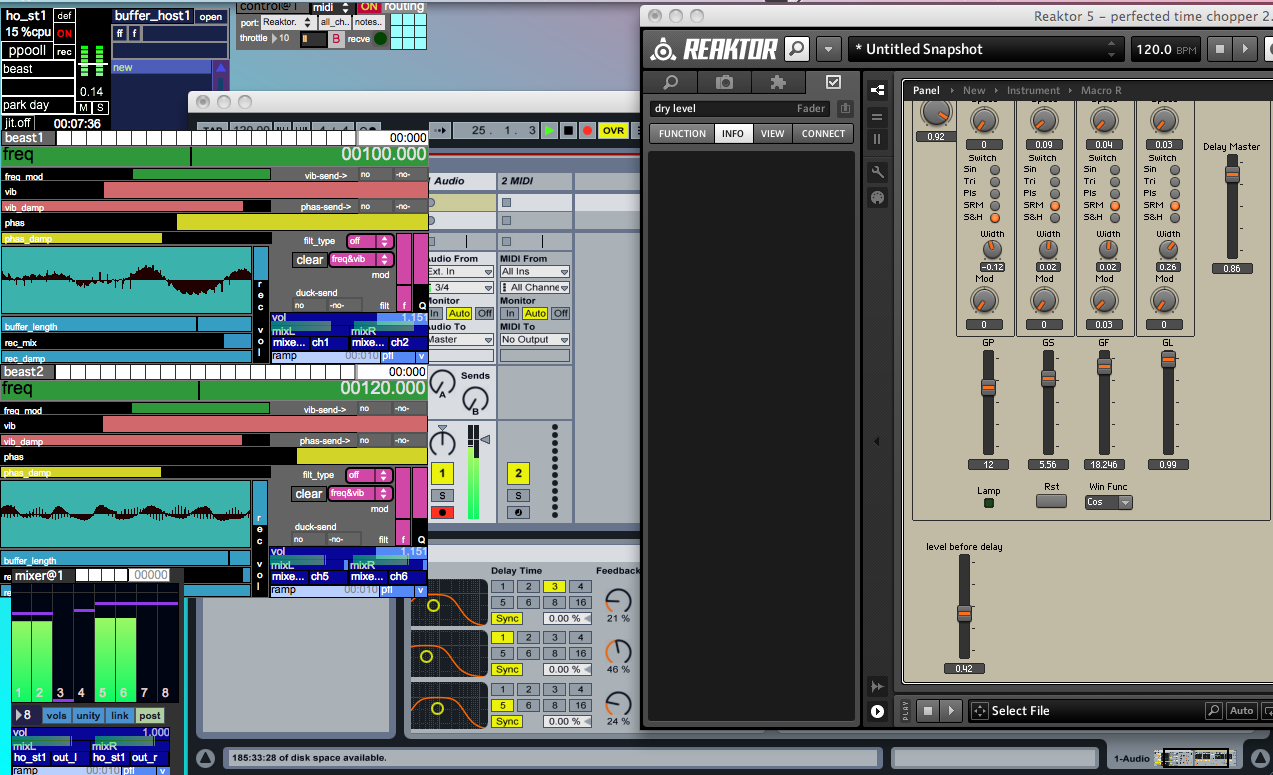Open the All Ins MIDI From dropdown

[534, 272]
